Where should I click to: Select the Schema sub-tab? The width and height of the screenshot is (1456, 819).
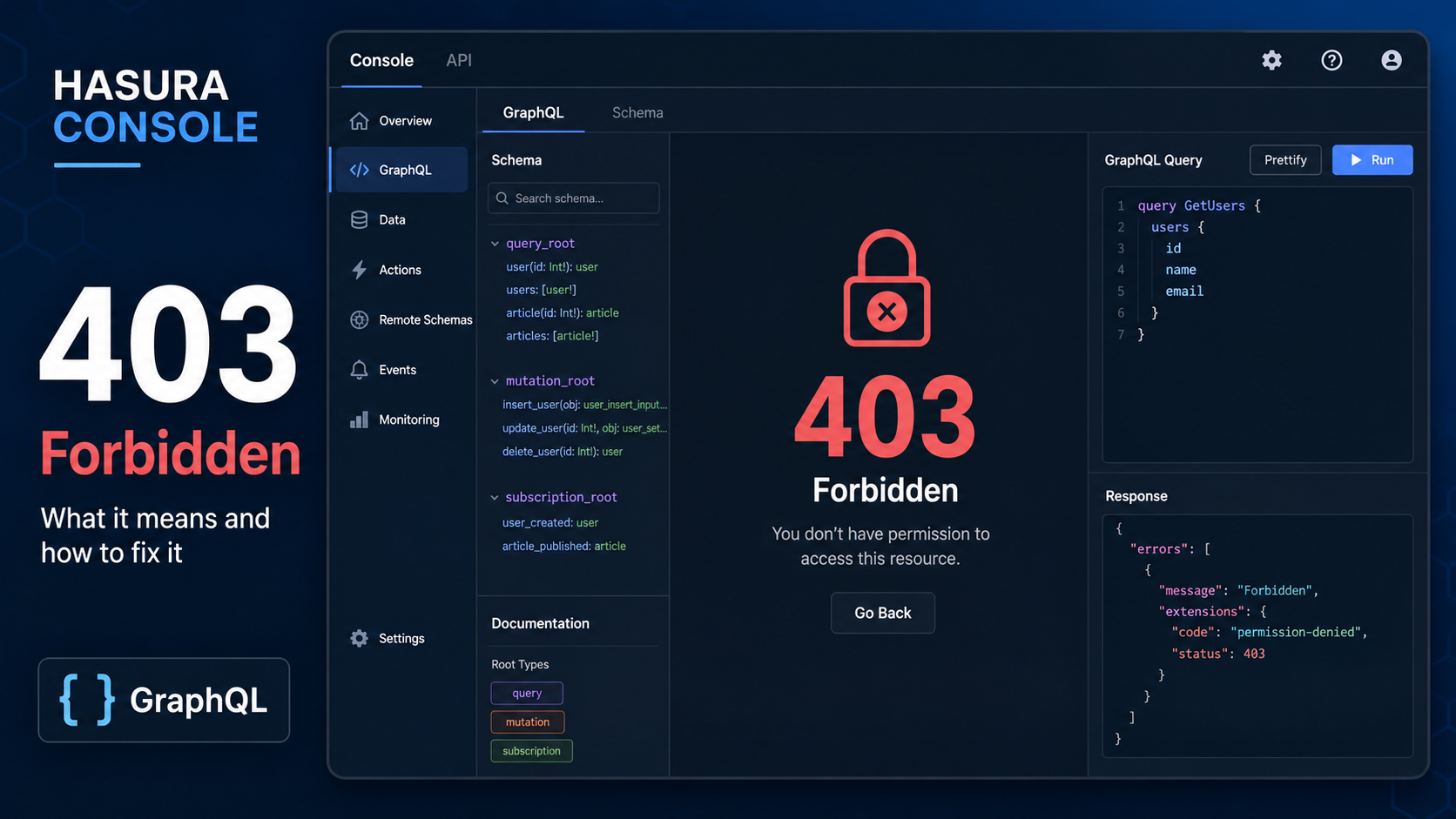pyautogui.click(x=637, y=112)
